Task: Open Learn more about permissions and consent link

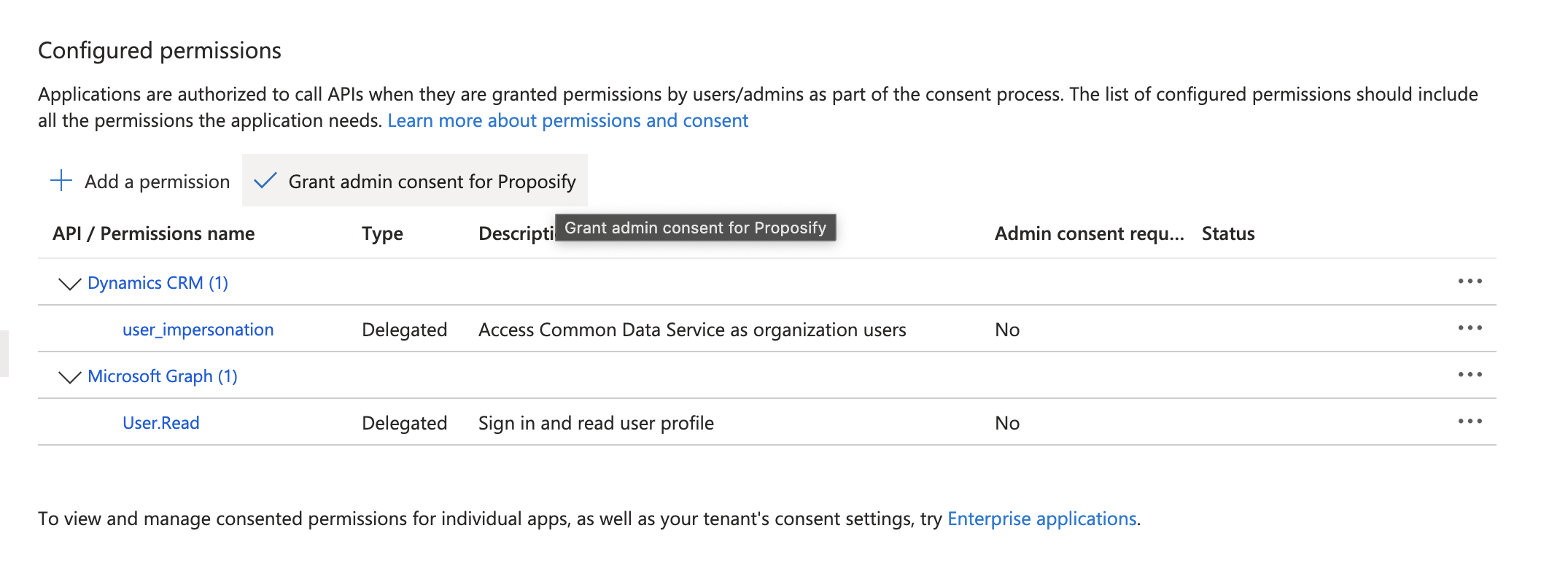Action: pos(567,120)
